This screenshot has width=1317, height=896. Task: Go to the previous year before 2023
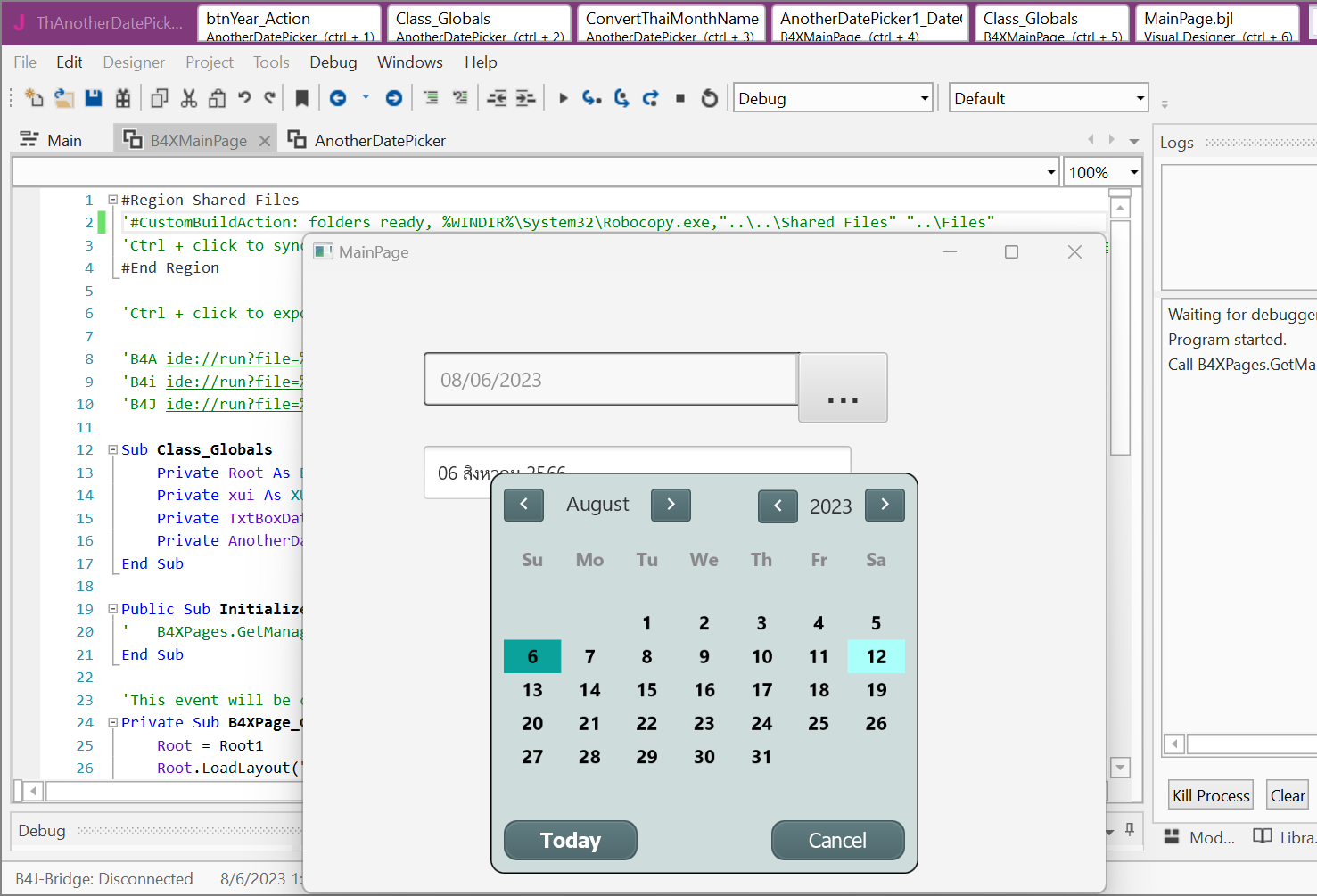coord(778,506)
